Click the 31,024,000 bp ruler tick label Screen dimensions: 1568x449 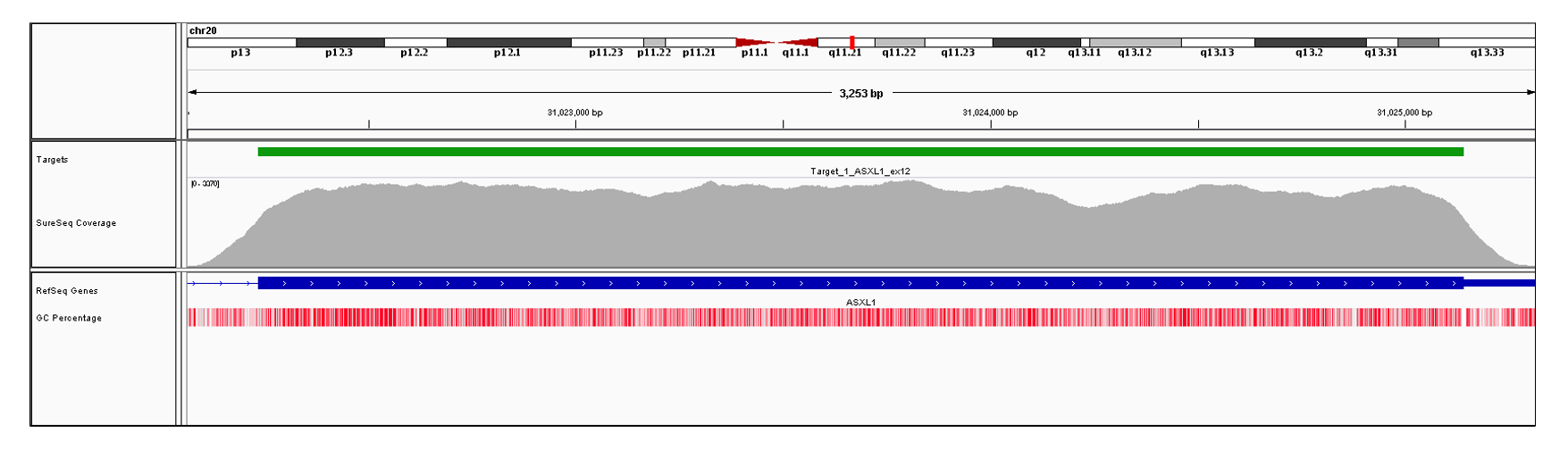pyautogui.click(x=990, y=112)
